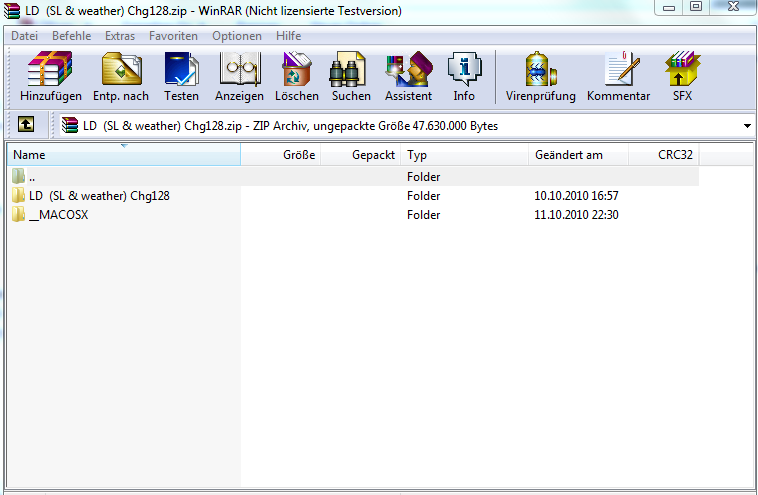Click the Hinzufügen toolbar icon
758x495 pixels.
tap(50, 77)
